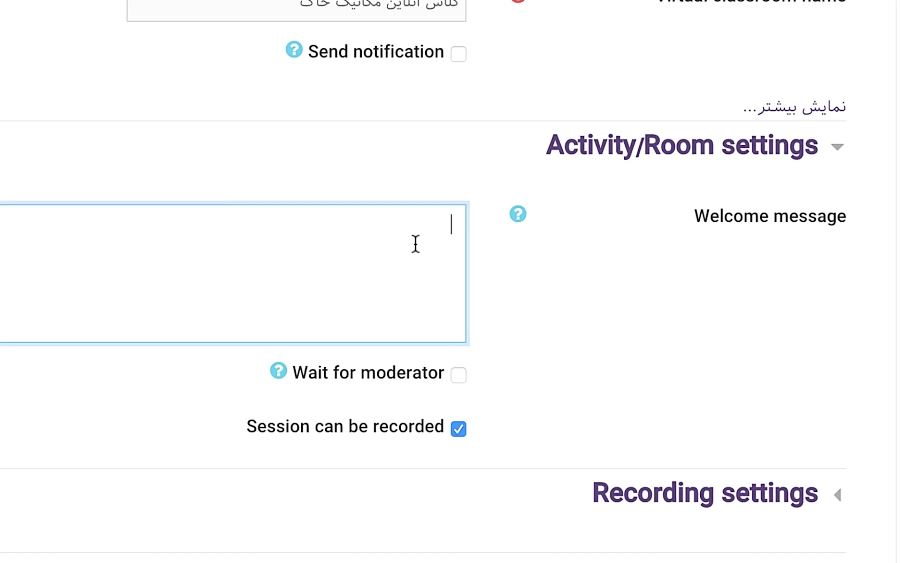Click the Activity/Room settings heading

(682, 146)
